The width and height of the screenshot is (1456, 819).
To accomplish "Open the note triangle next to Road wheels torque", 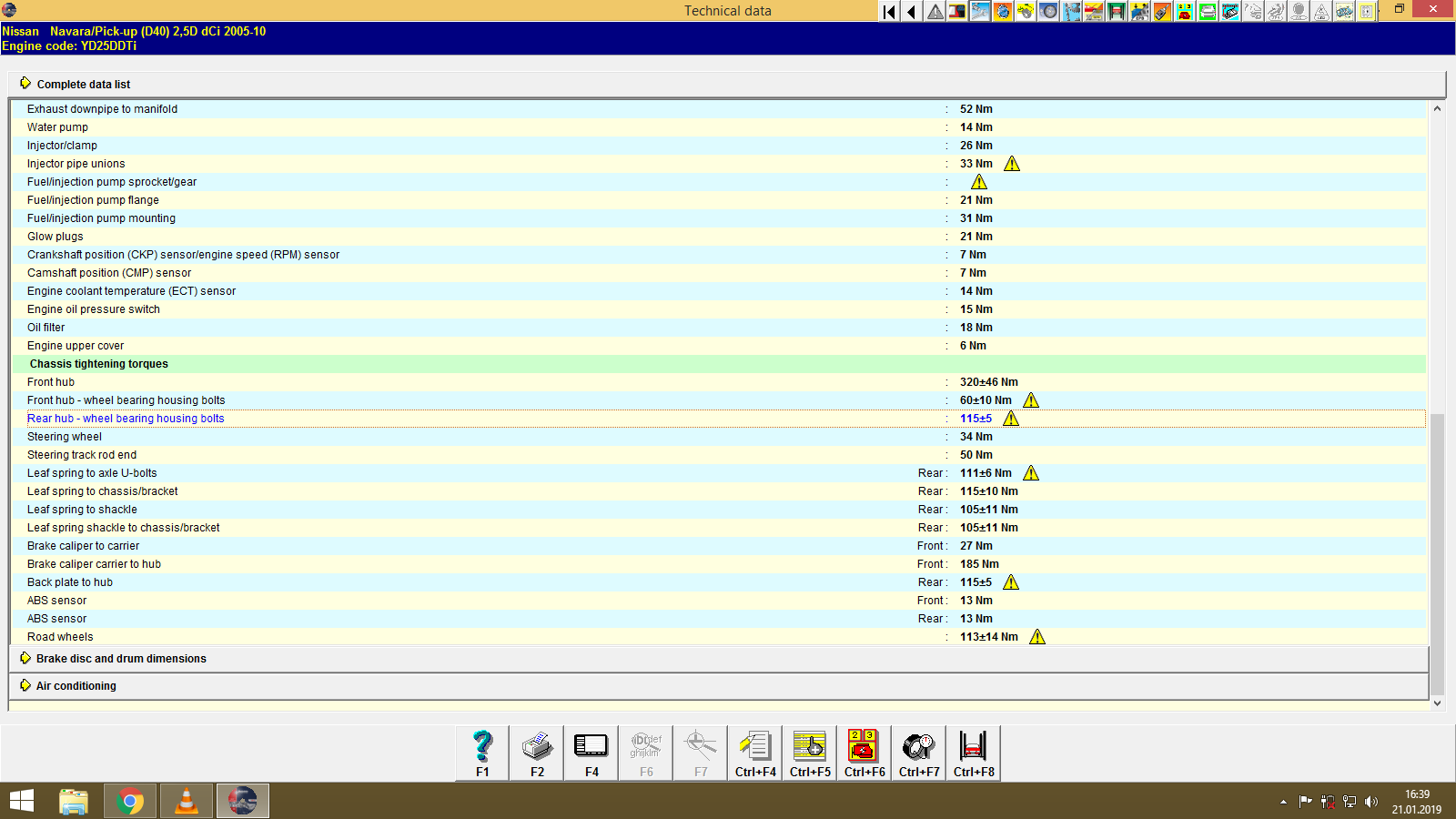I will click(x=1037, y=637).
